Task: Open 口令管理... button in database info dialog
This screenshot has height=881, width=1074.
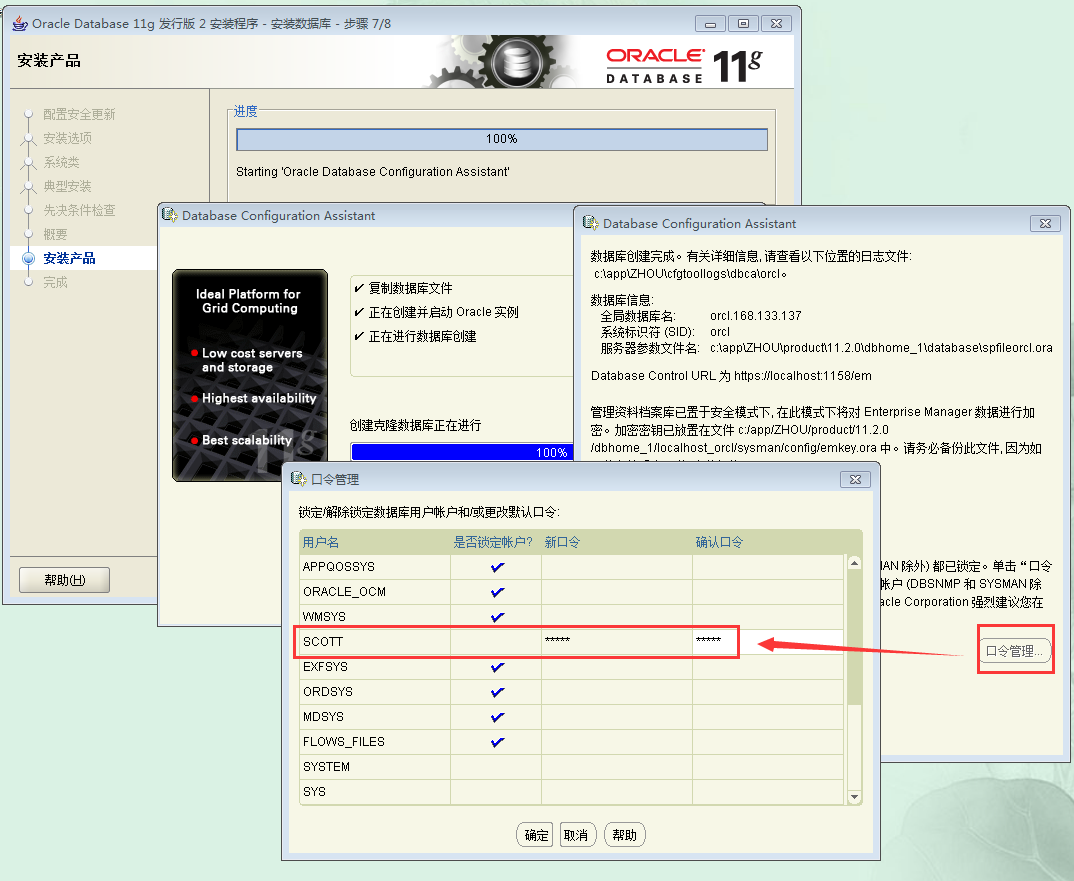Action: 1014,650
